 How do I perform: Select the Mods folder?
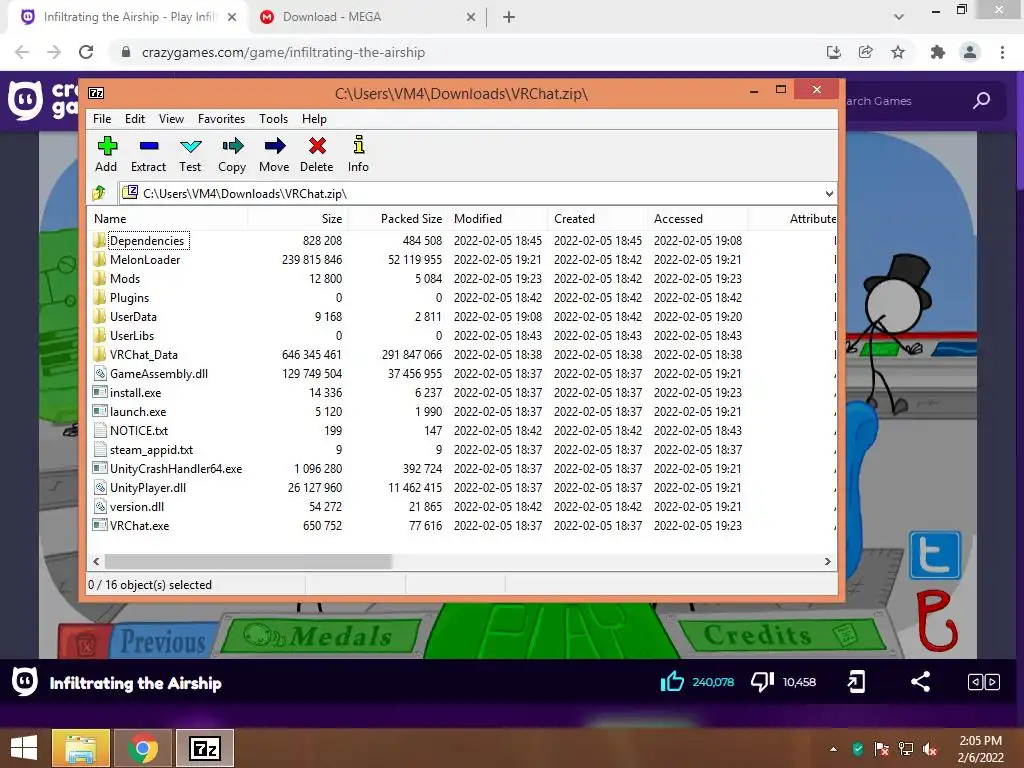point(125,278)
